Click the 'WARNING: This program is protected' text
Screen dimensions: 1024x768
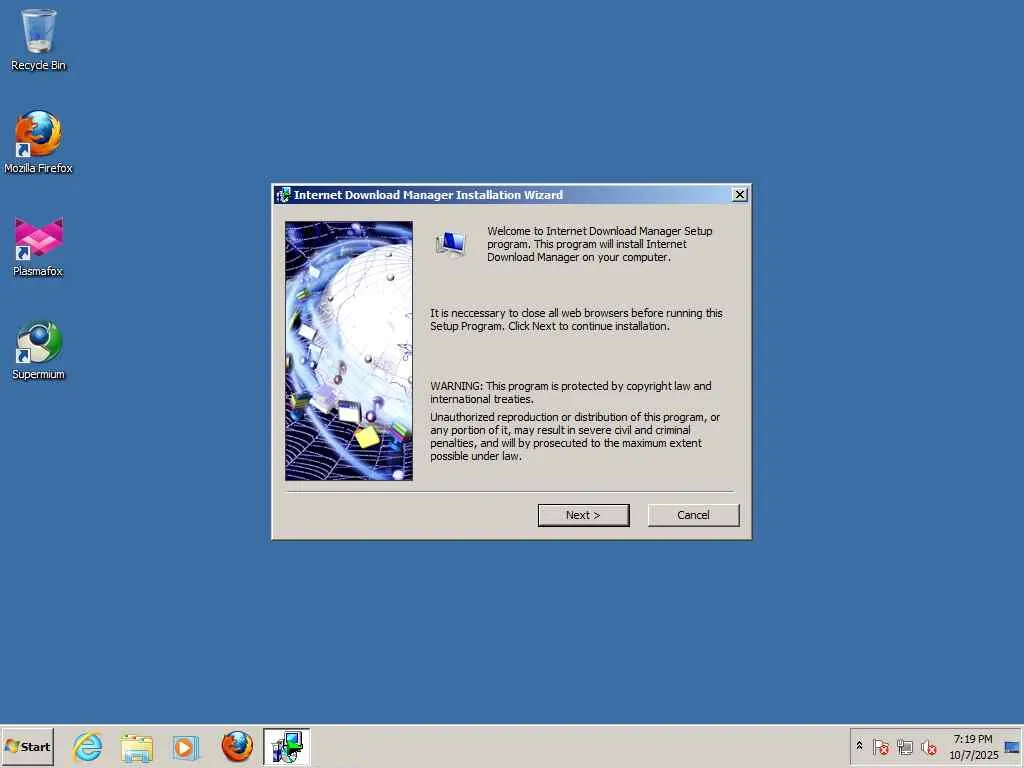(x=571, y=392)
